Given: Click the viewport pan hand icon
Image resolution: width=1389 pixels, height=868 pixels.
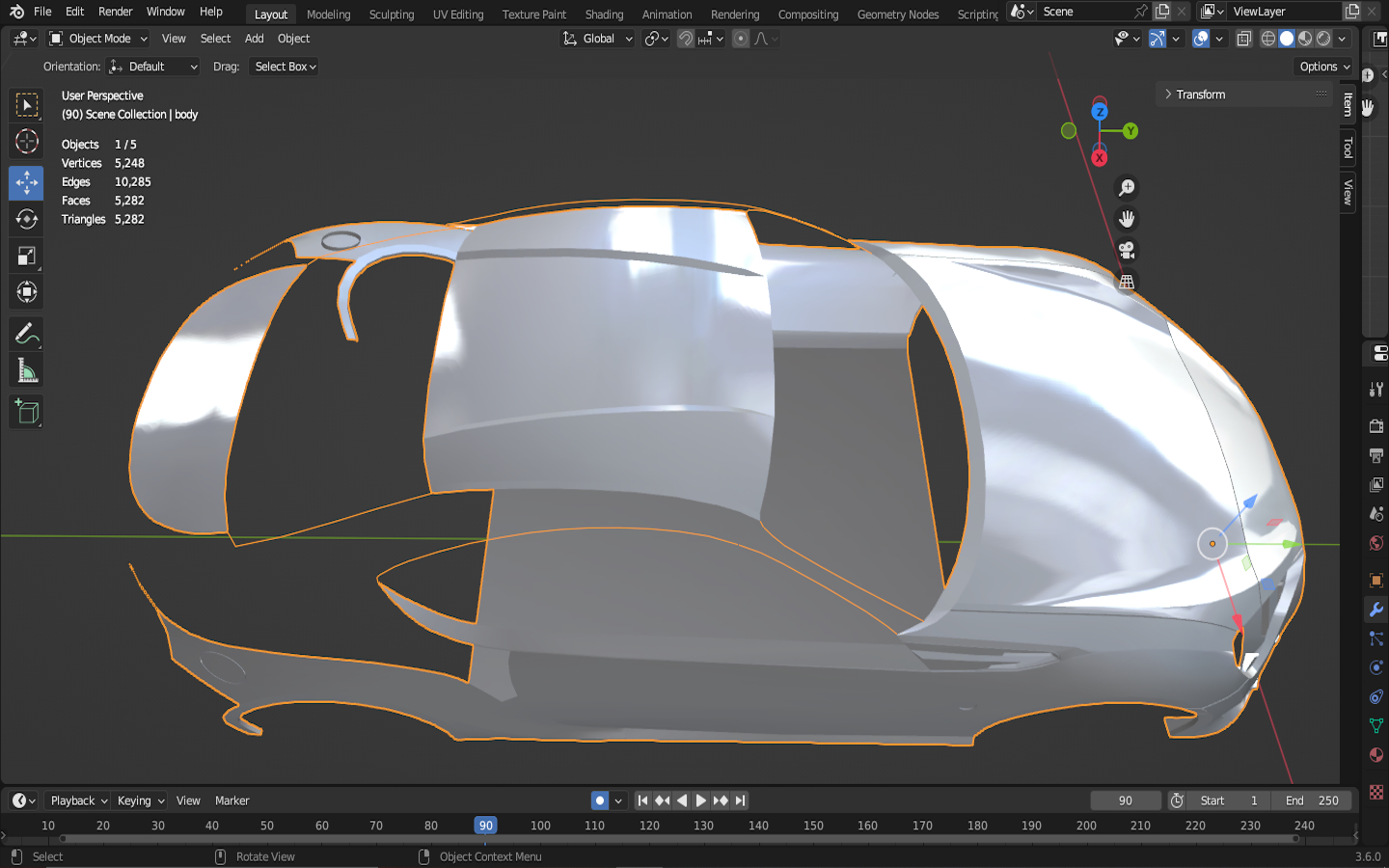Looking at the screenshot, I should [x=1127, y=219].
